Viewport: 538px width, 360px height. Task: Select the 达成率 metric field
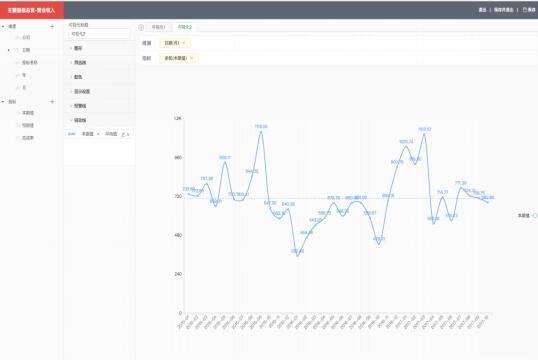coord(28,138)
